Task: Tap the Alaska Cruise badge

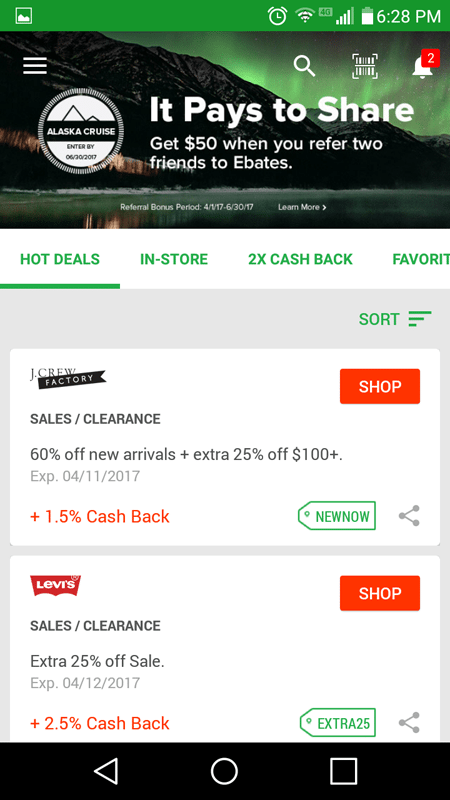Action: pyautogui.click(x=81, y=131)
